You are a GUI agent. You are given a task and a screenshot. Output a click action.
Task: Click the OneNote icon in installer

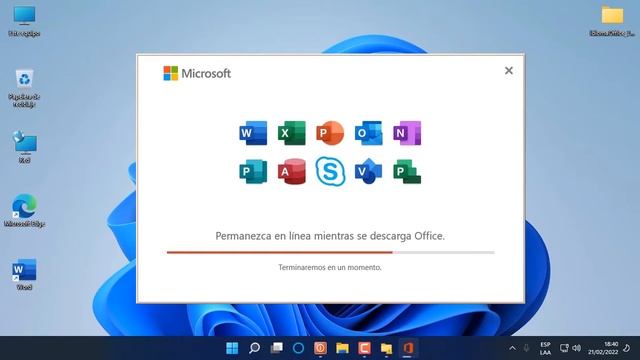click(x=407, y=133)
